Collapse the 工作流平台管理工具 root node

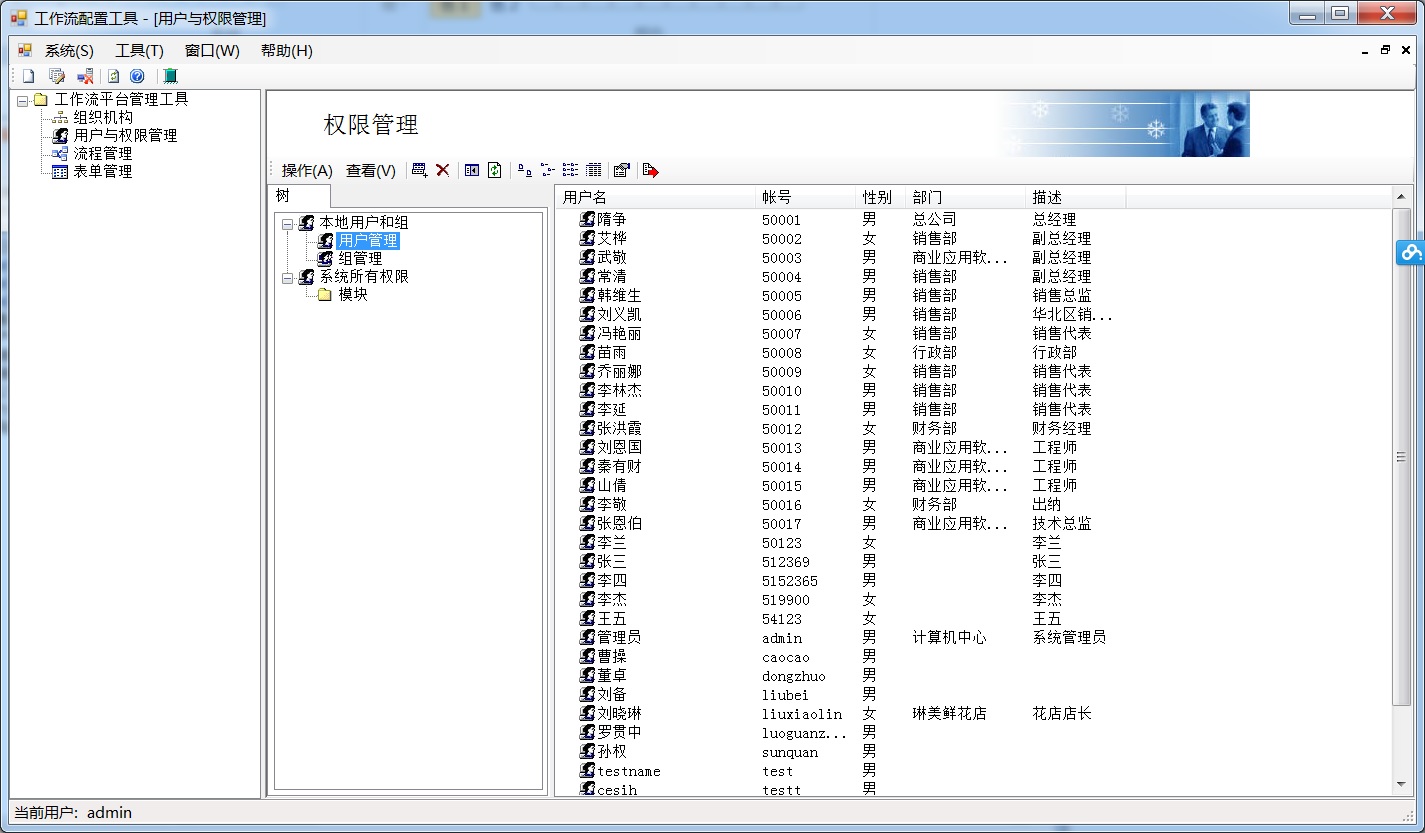coord(22,100)
